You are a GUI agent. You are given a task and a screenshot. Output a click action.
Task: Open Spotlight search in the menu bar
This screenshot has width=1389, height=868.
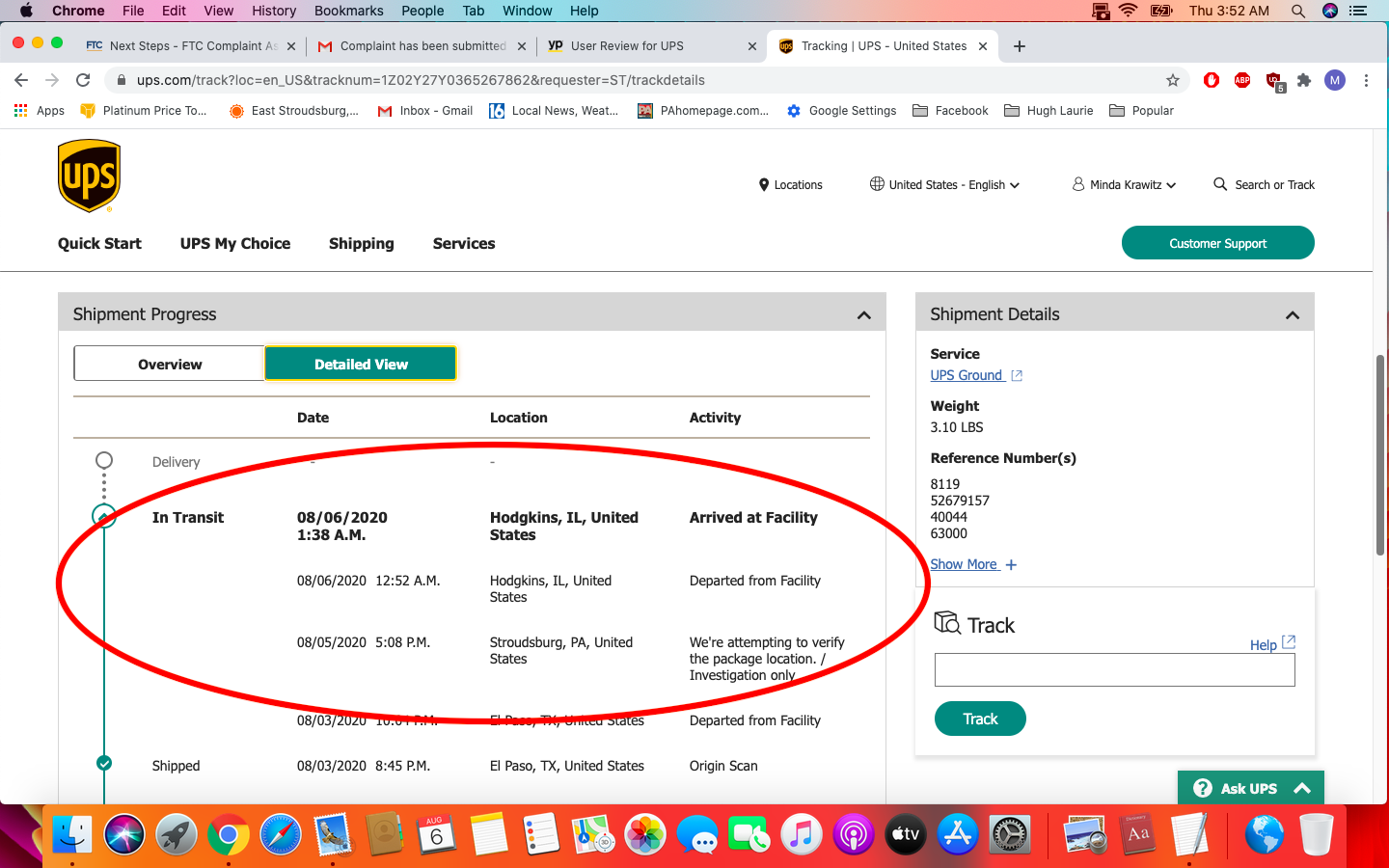click(1298, 11)
